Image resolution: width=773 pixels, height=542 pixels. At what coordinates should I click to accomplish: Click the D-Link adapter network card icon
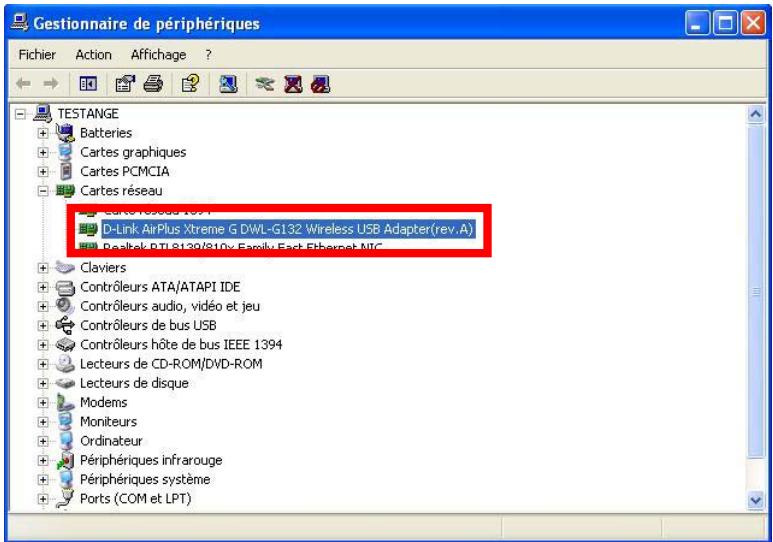88,229
